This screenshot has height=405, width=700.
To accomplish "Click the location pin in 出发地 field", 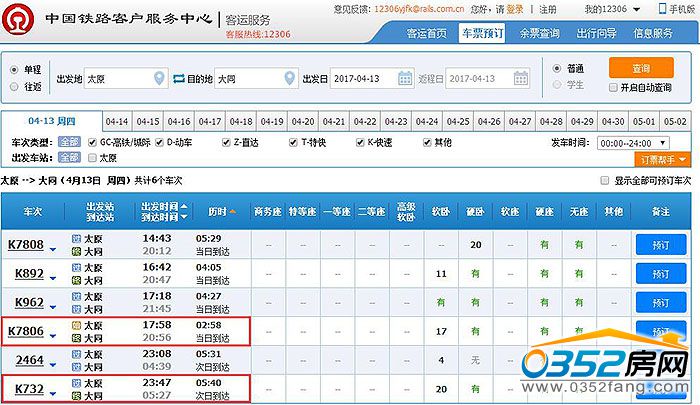I will pos(159,78).
